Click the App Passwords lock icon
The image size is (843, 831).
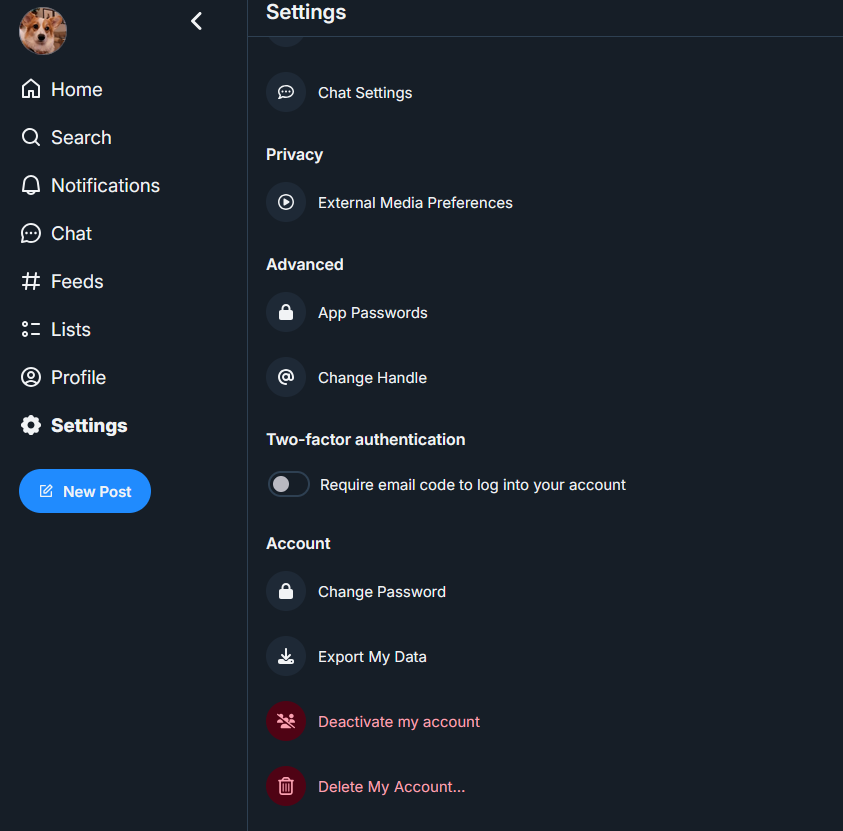286,313
